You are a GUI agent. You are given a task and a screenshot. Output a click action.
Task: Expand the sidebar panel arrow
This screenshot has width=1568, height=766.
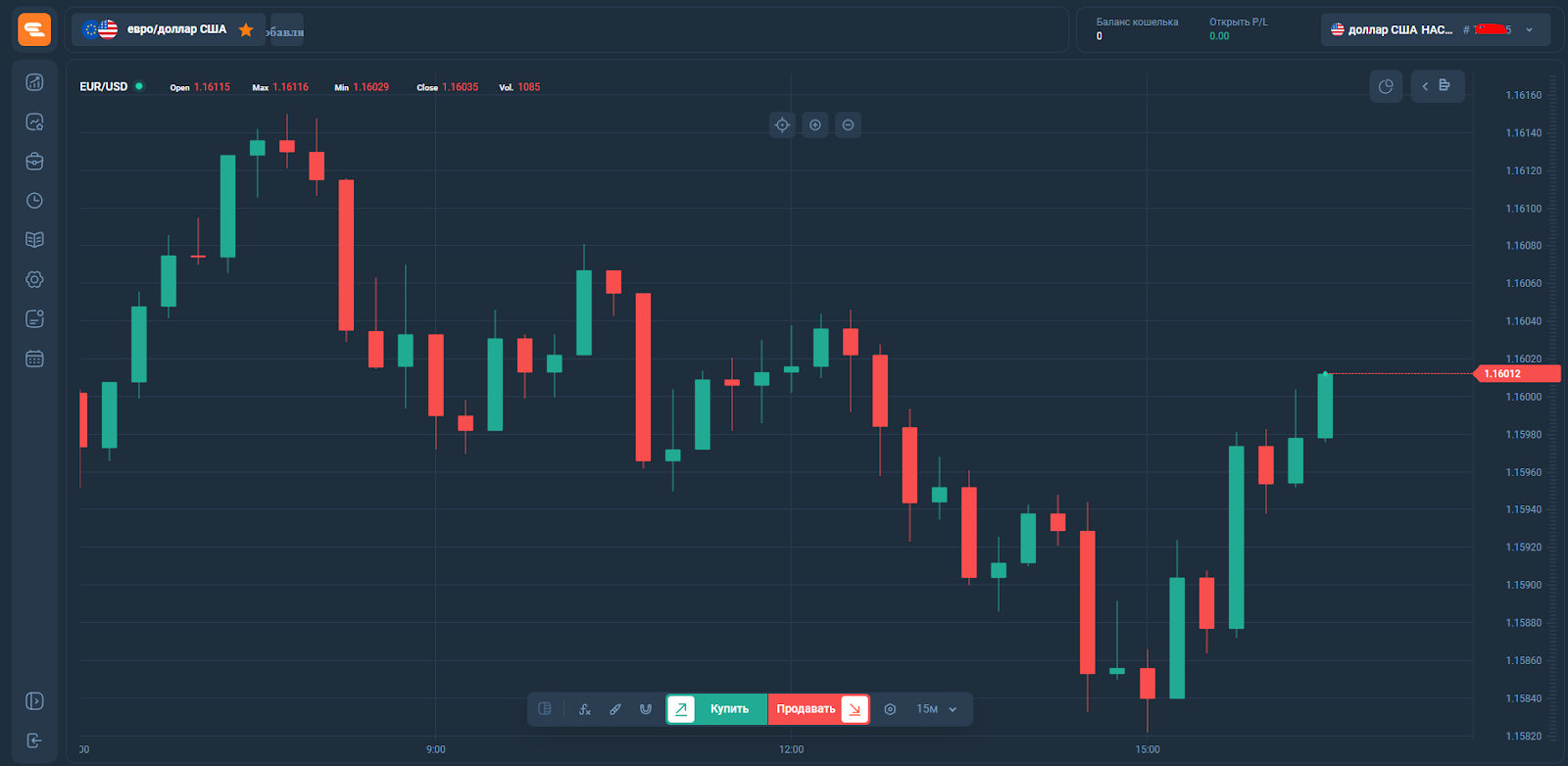(x=34, y=701)
